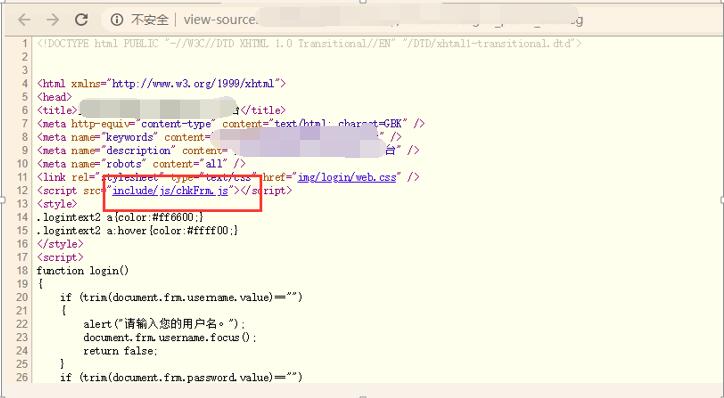This screenshot has width=724, height=398.
Task: Click the meta keywords line
Action: coord(219,137)
